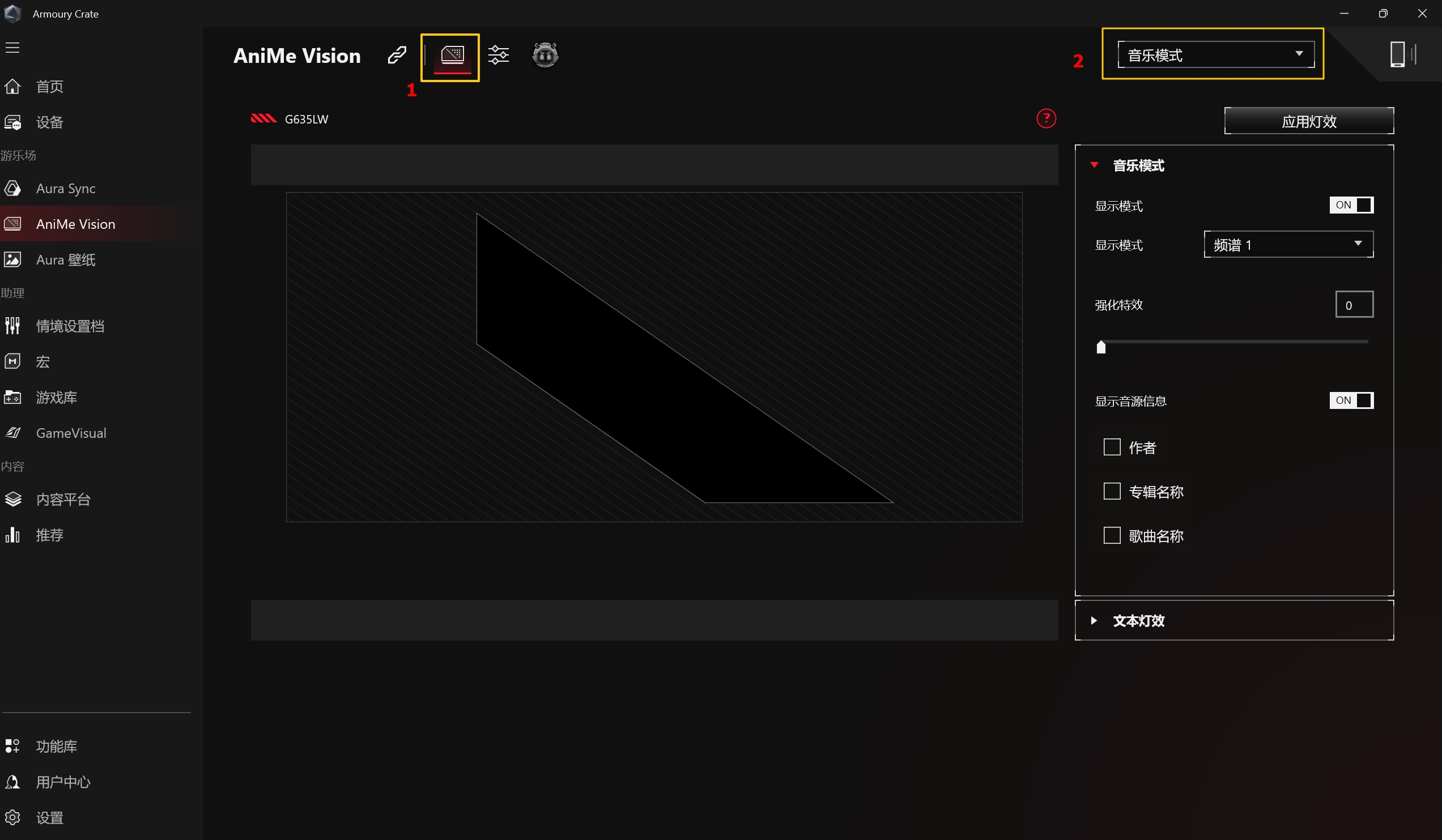This screenshot has height=840, width=1442.
Task: Open 推荐 in the sidebar
Action: click(x=50, y=535)
